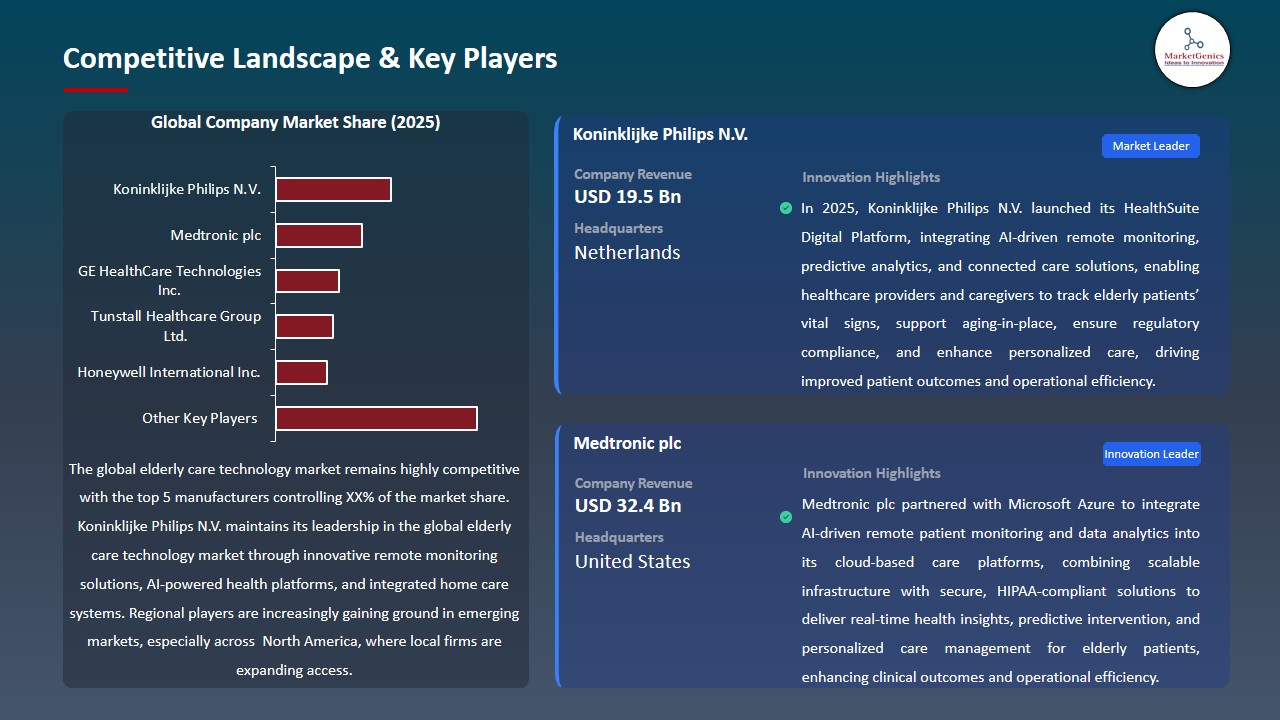Click the Competitive Landscape & Key Players heading

[310, 58]
